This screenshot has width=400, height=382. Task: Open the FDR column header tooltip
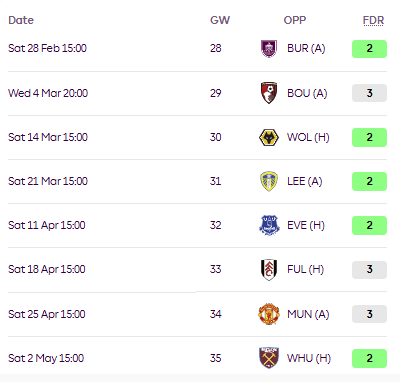(x=373, y=20)
